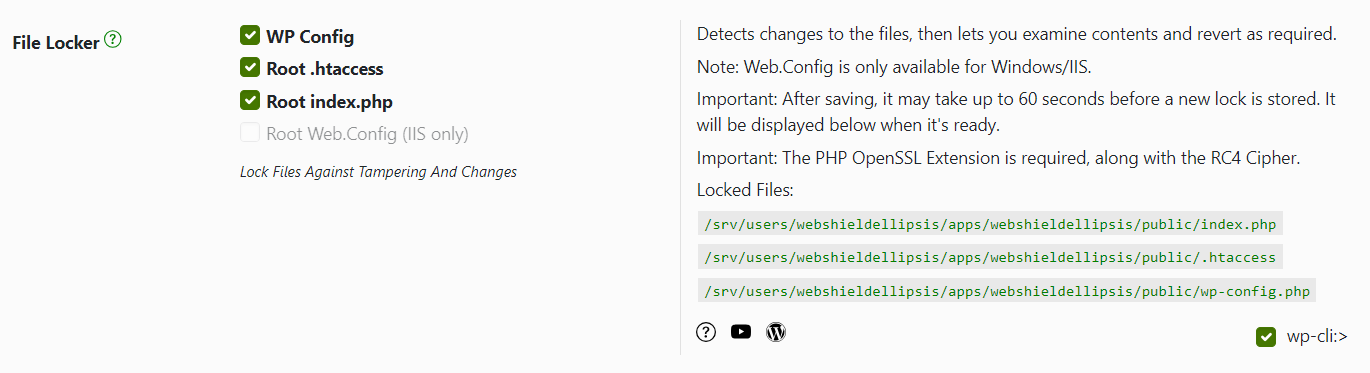
Task: Click the File Locker section title
Action: tap(56, 43)
